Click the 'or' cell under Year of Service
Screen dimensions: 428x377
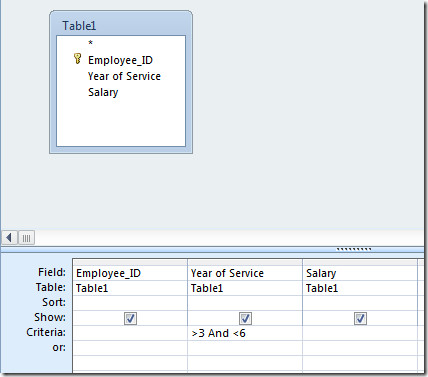coord(245,348)
